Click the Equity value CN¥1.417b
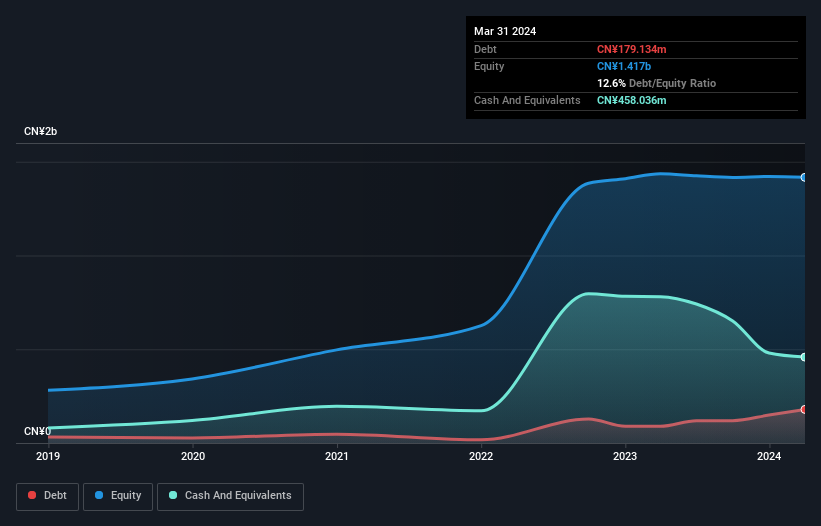Screen dimensions: 821x526 (624, 66)
